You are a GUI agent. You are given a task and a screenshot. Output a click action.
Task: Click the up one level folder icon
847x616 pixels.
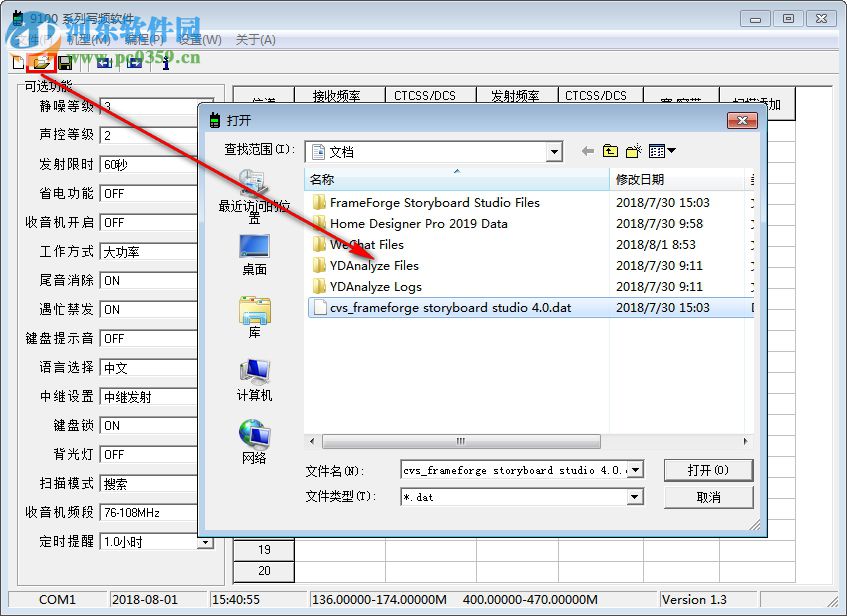point(610,151)
